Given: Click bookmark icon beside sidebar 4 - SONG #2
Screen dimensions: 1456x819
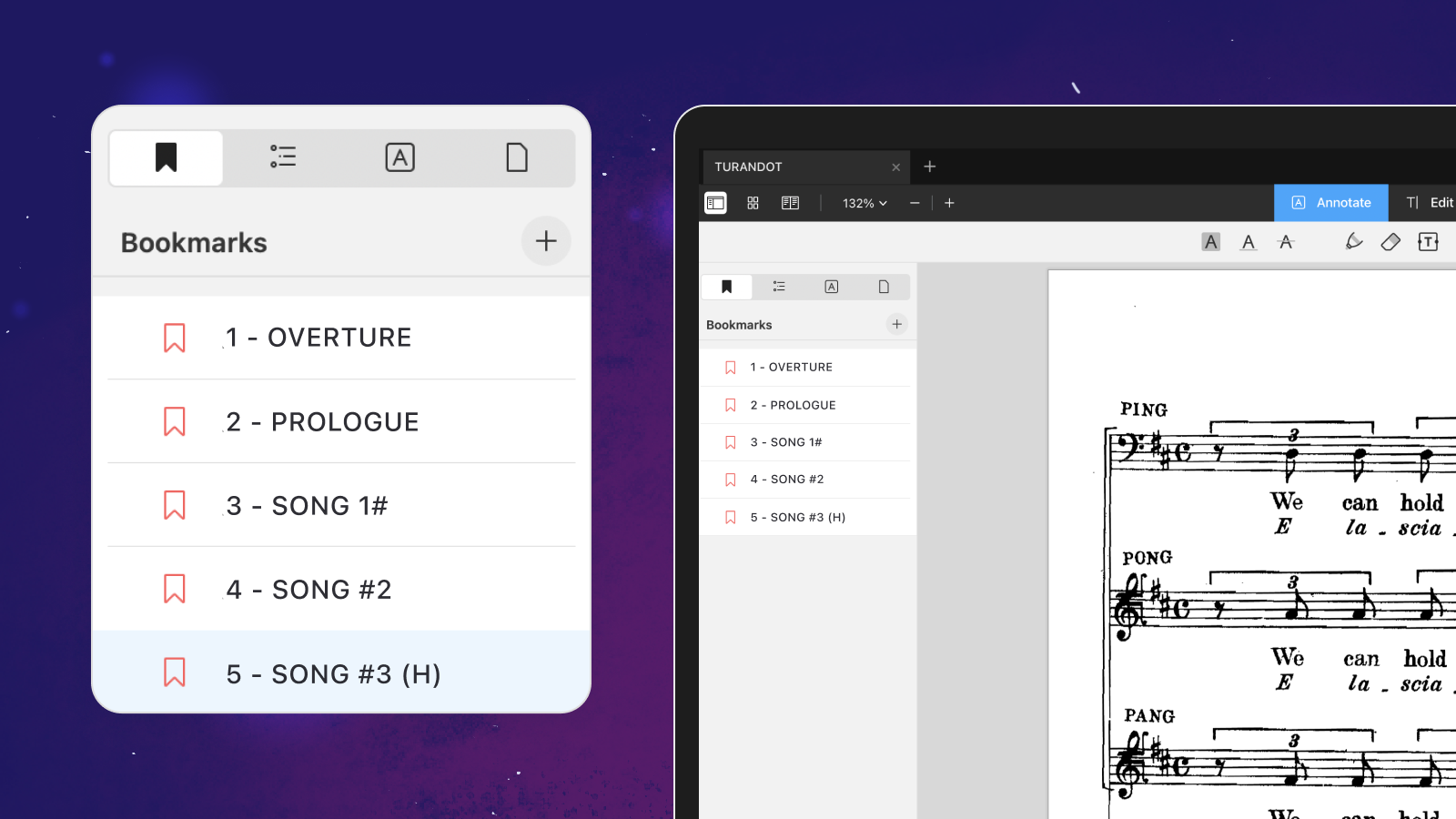Looking at the screenshot, I should click(730, 480).
